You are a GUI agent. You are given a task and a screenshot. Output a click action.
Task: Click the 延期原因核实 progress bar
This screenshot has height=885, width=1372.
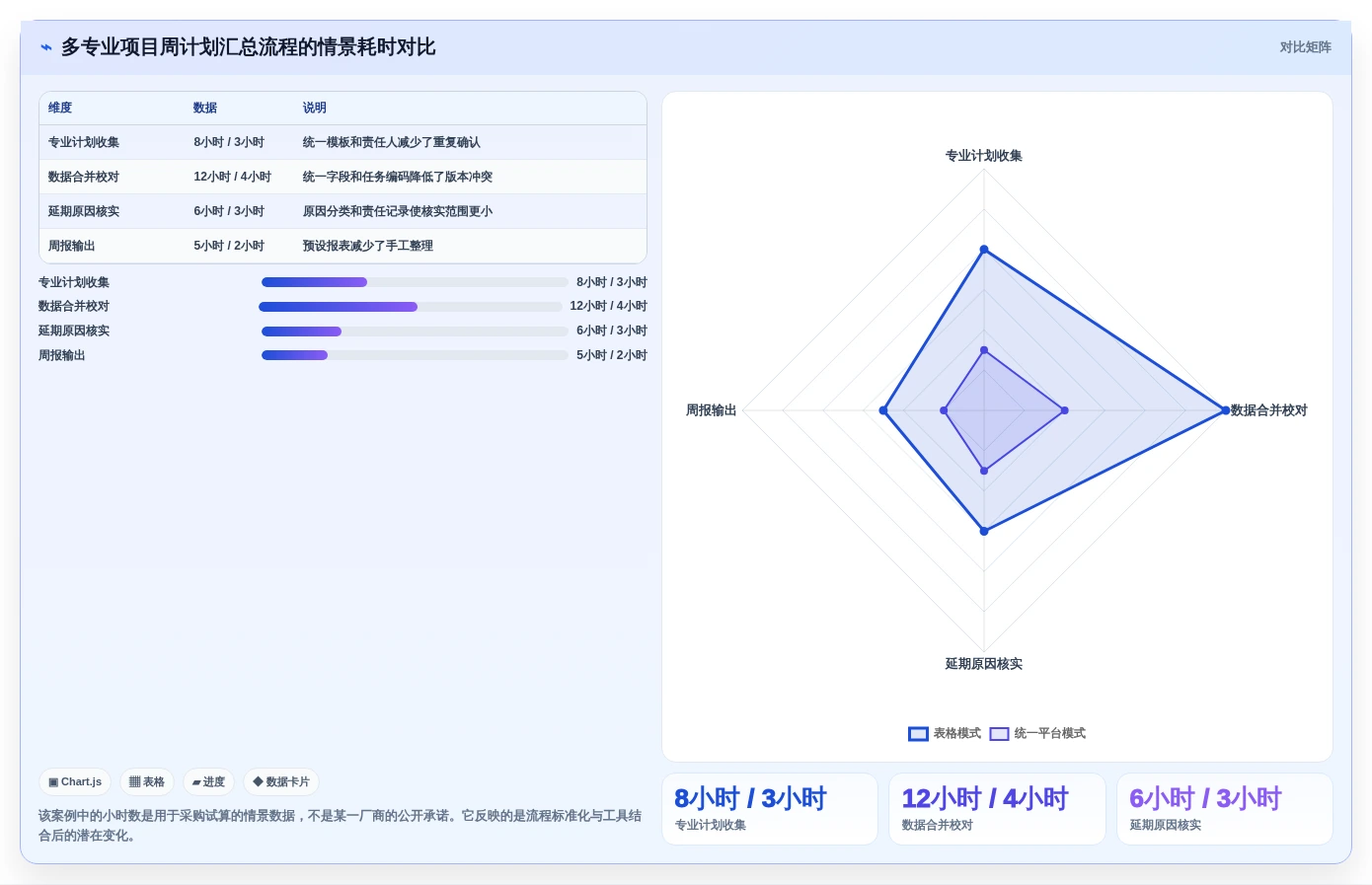pos(415,332)
